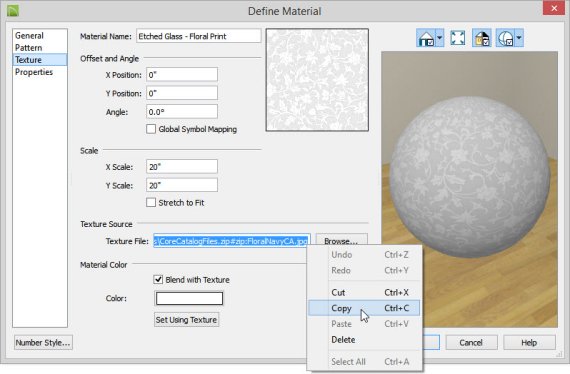Click the 3D sphere material preview

pos(469,189)
